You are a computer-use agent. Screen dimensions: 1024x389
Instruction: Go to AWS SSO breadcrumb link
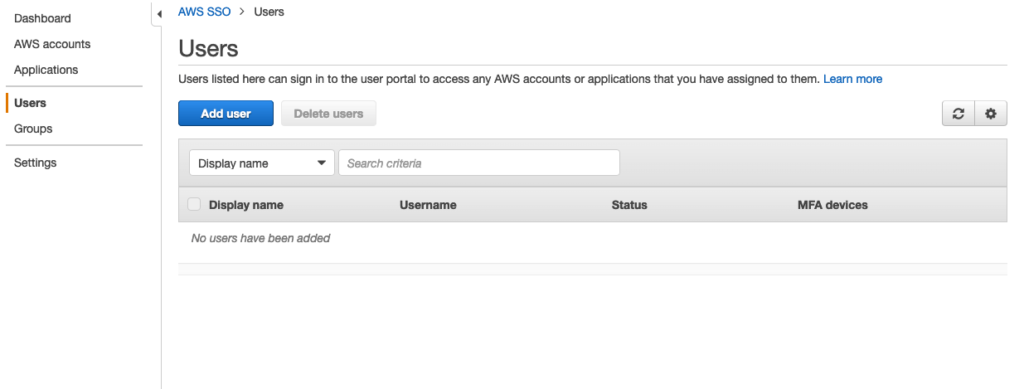coord(204,12)
